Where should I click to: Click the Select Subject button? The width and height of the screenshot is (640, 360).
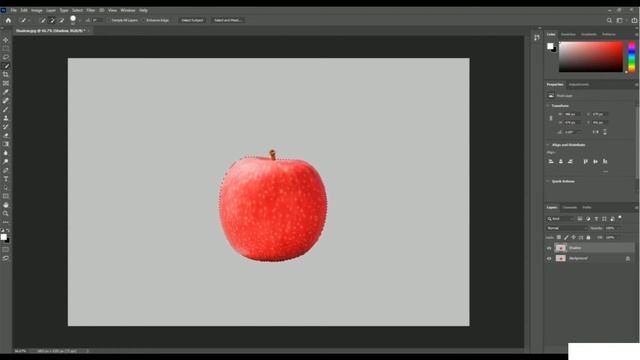click(x=192, y=20)
